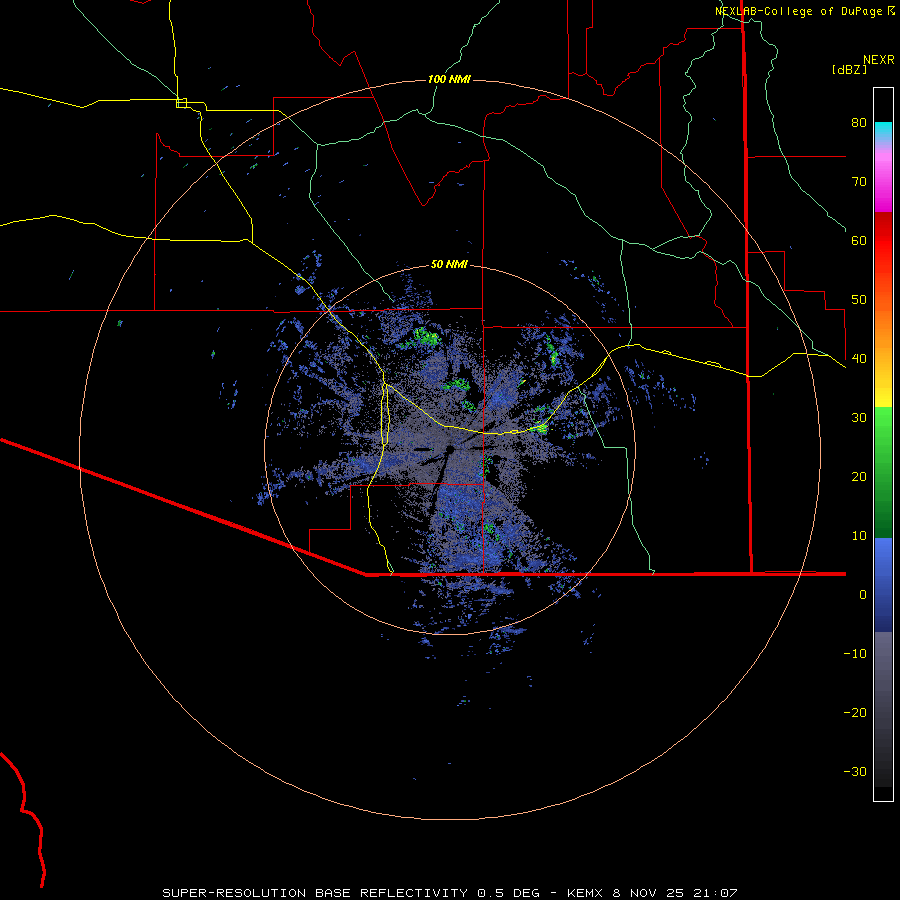Click the -10 dBZ scale value
This screenshot has height=900, width=900.
(x=855, y=654)
